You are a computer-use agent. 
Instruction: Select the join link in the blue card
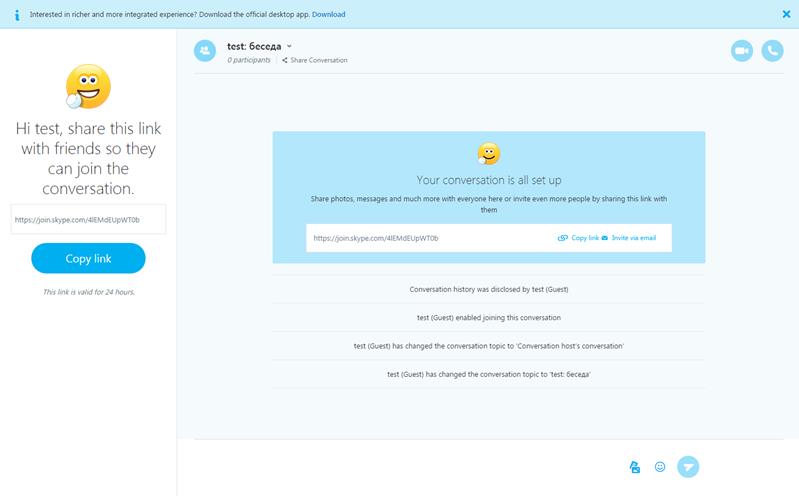376,238
